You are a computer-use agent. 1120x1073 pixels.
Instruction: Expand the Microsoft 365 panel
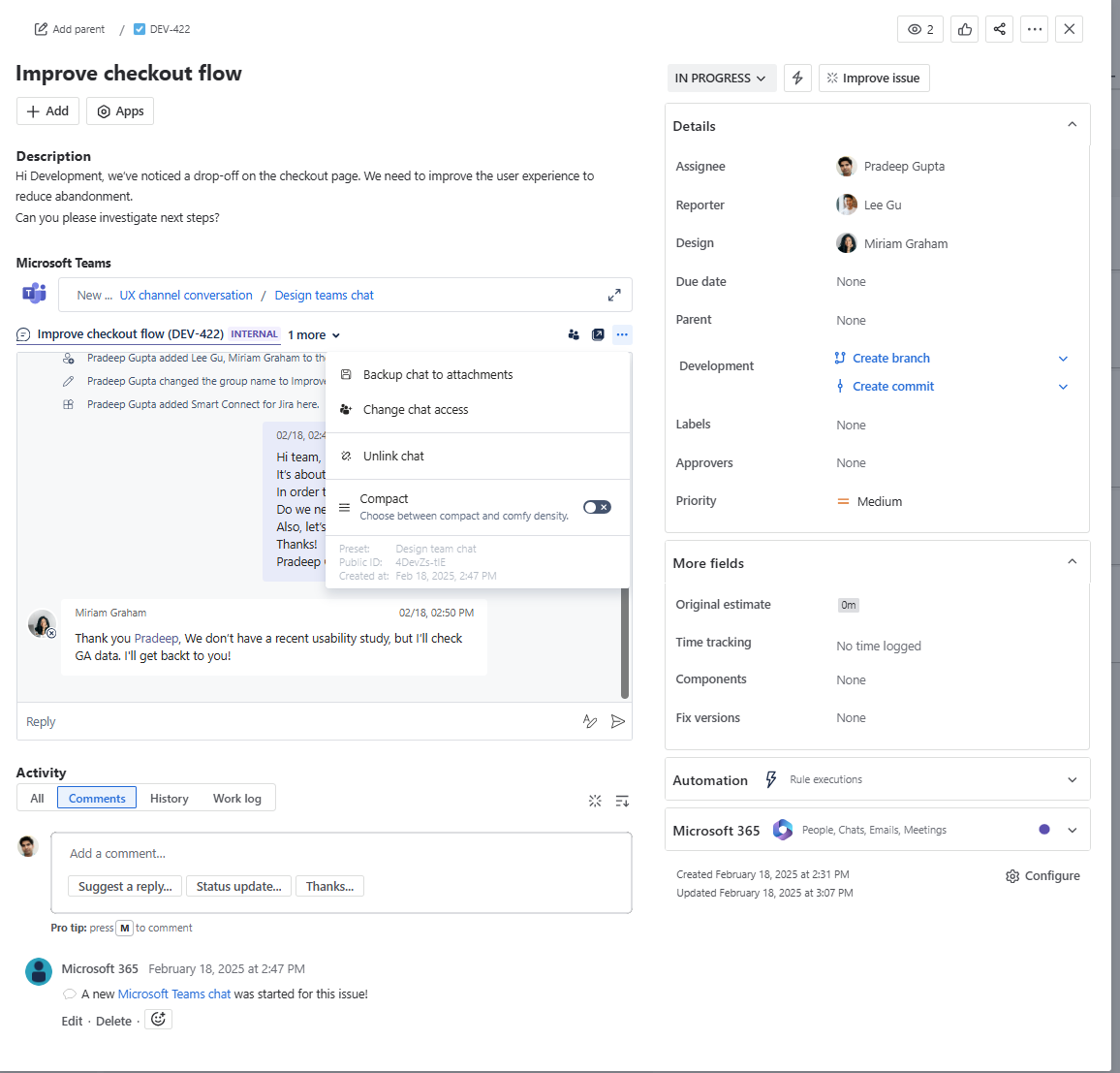[1072, 830]
